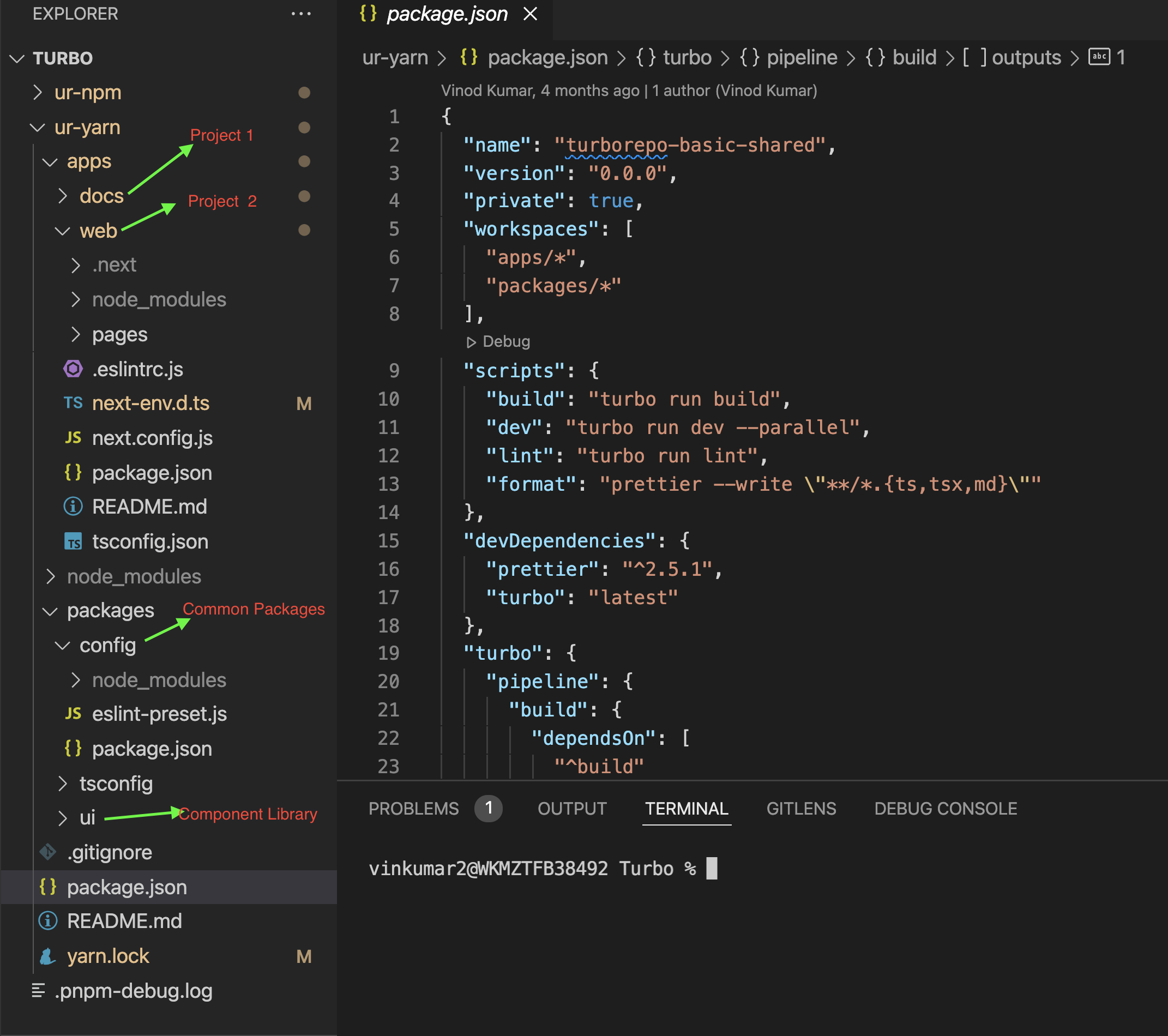Click the EXPLORER panel title
This screenshot has height=1036, width=1168.
[x=75, y=14]
